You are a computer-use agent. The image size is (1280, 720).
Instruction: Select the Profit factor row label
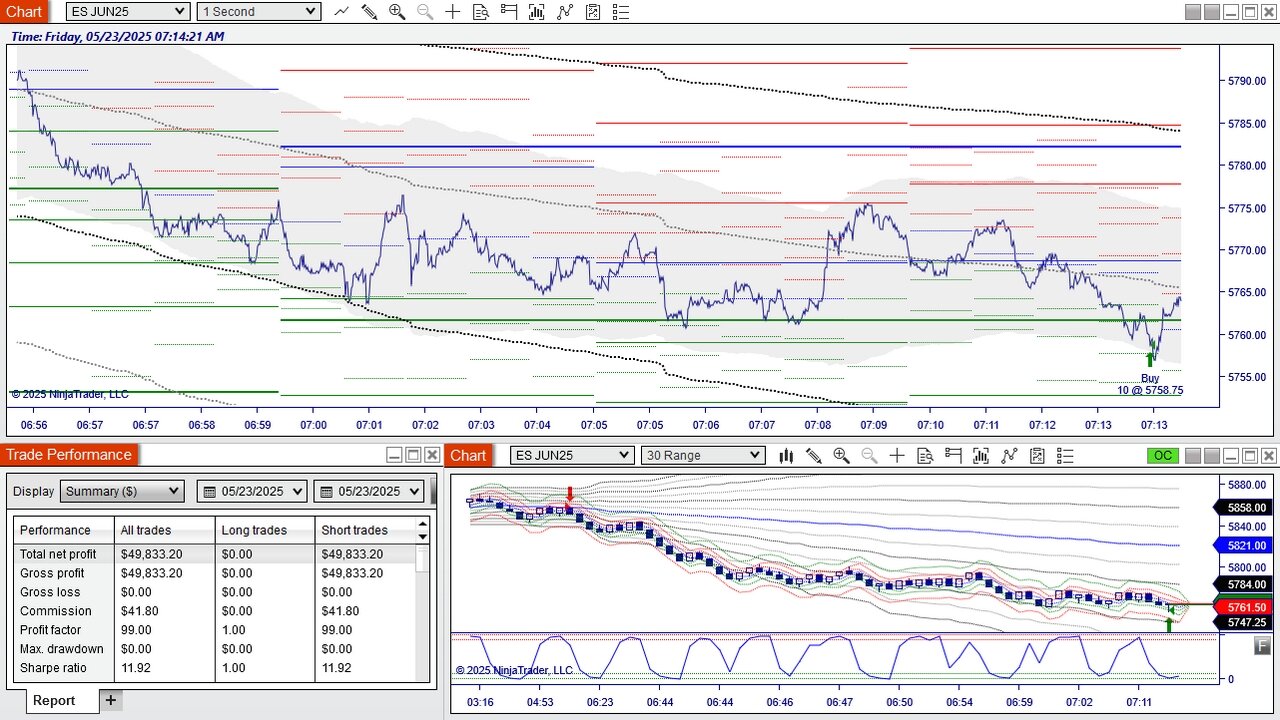(53, 630)
